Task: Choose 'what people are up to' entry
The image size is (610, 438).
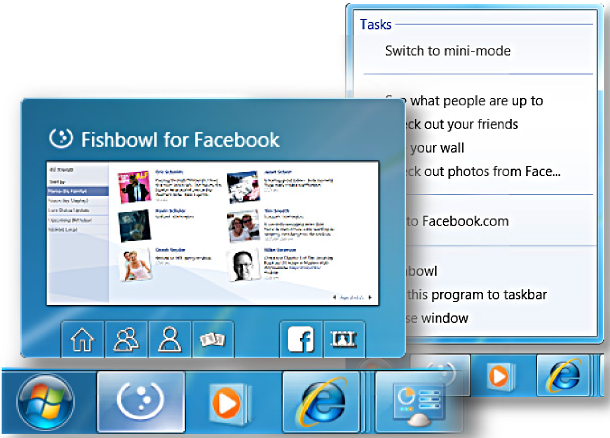Action: [477, 101]
